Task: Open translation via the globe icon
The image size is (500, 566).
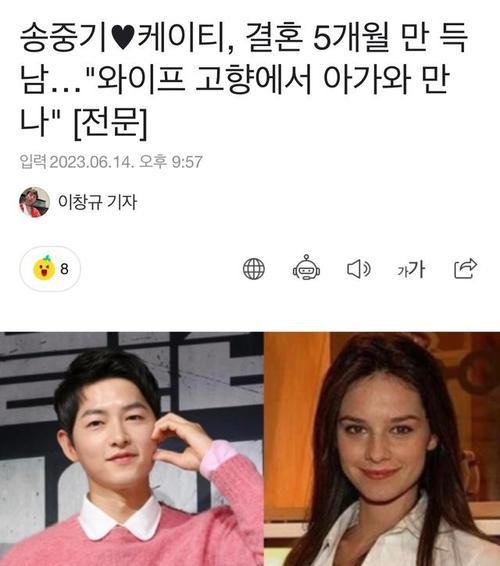Action: point(253,269)
